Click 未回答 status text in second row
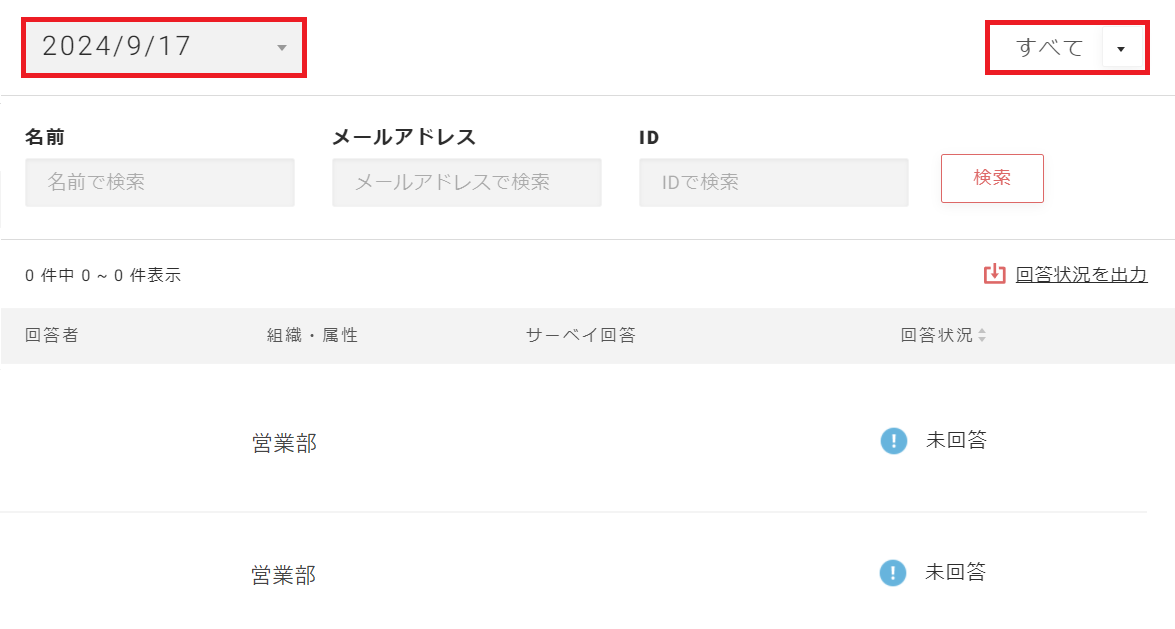This screenshot has height=629, width=1175. (956, 572)
